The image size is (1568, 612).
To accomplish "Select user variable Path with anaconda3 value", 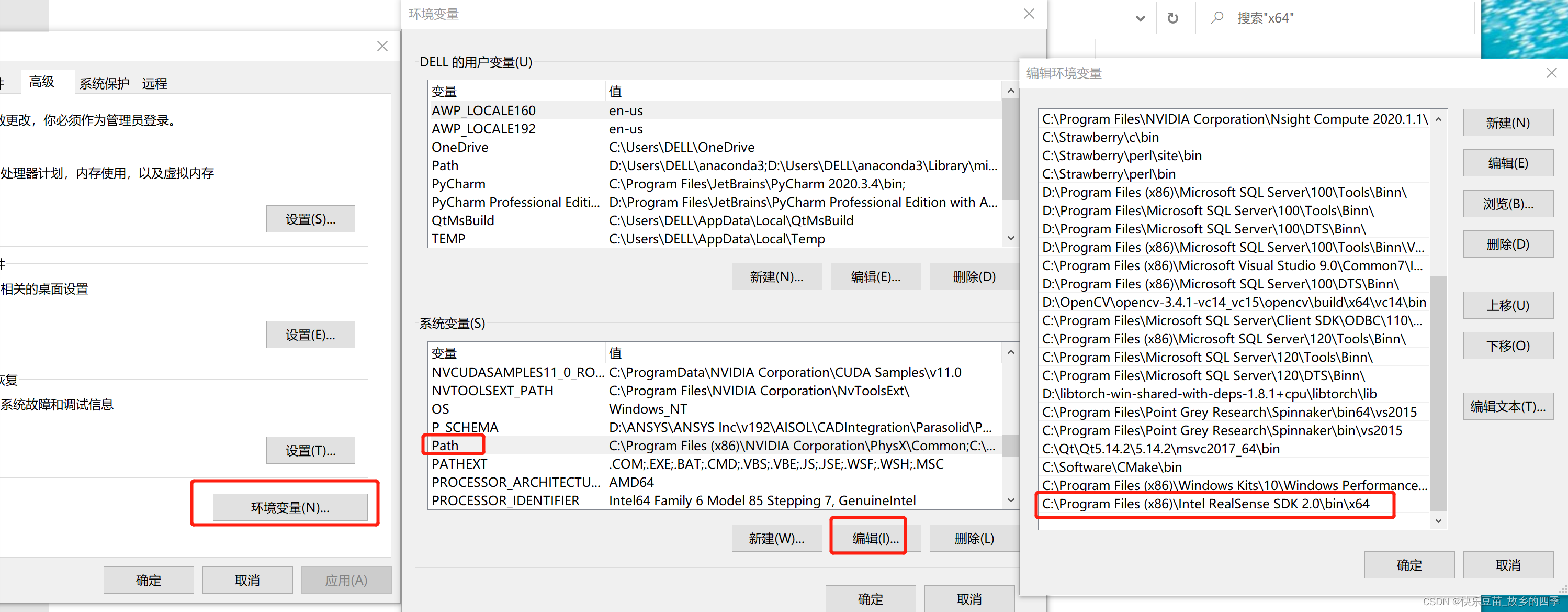I will click(x=715, y=165).
